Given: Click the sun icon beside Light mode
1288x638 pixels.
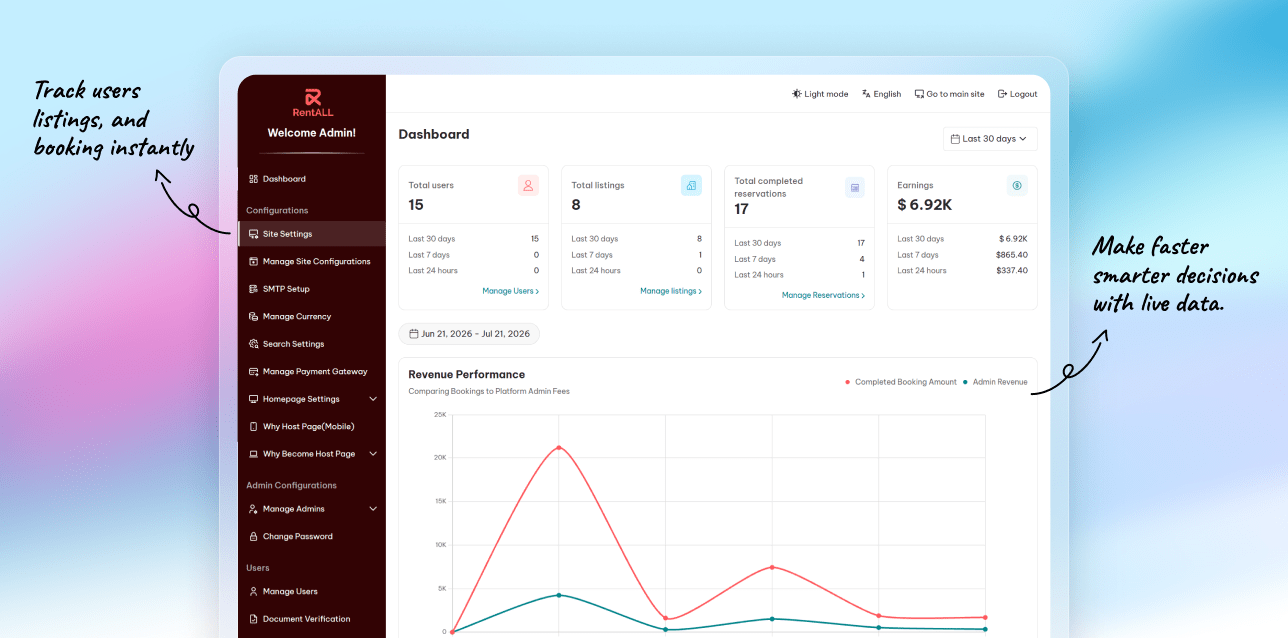Looking at the screenshot, I should (797, 94).
